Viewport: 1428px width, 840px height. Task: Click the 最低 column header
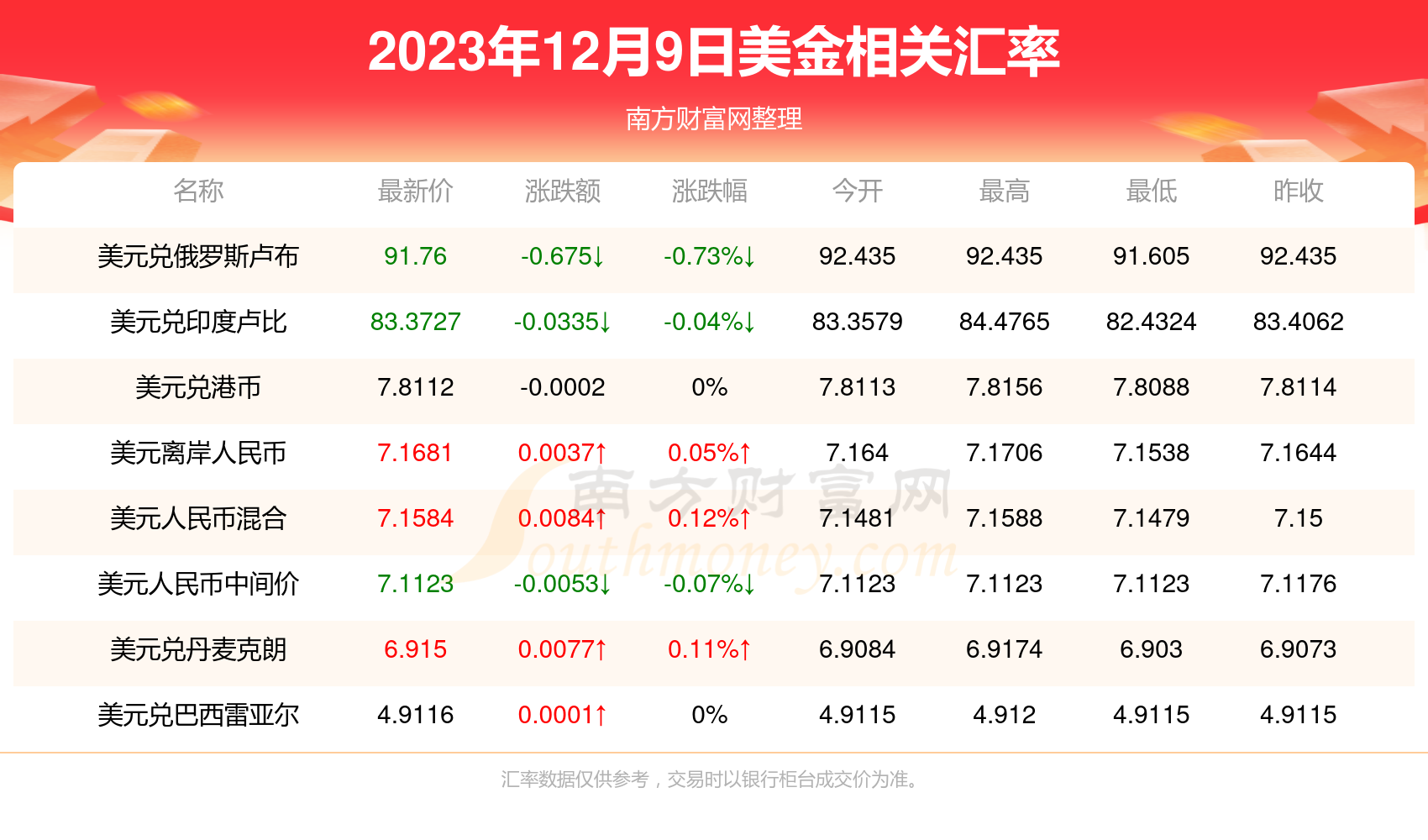point(1151,191)
